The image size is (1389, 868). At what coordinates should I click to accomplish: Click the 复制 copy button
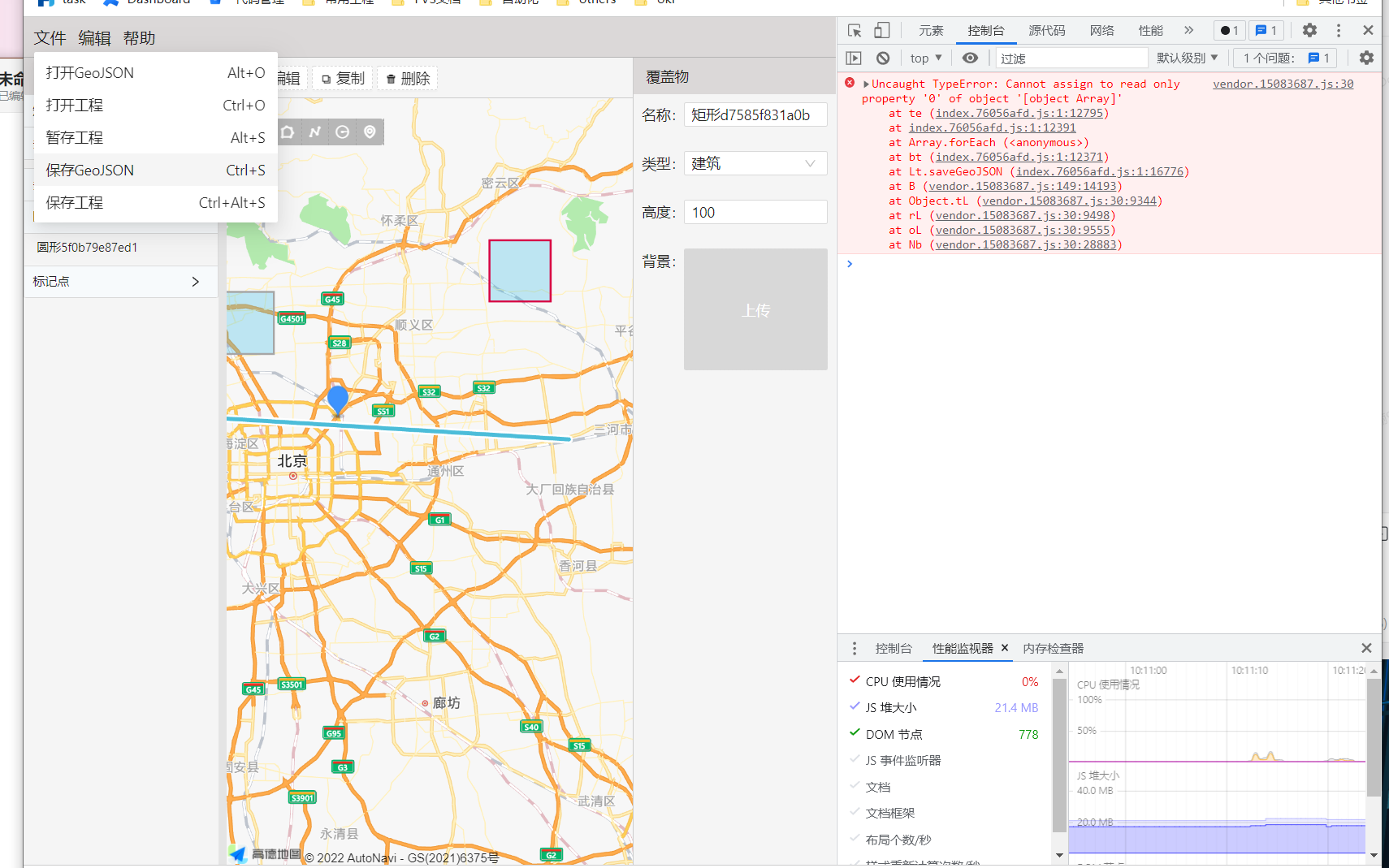click(x=343, y=78)
